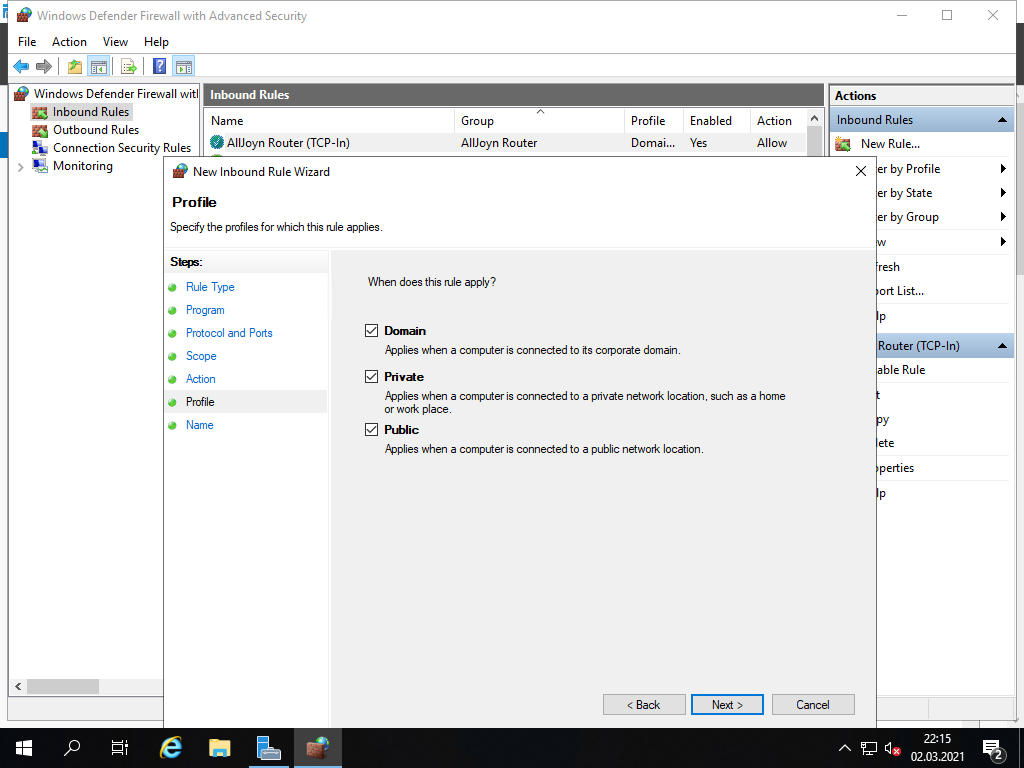Open the View menu
Viewport: 1024px width, 768px height.
click(115, 42)
